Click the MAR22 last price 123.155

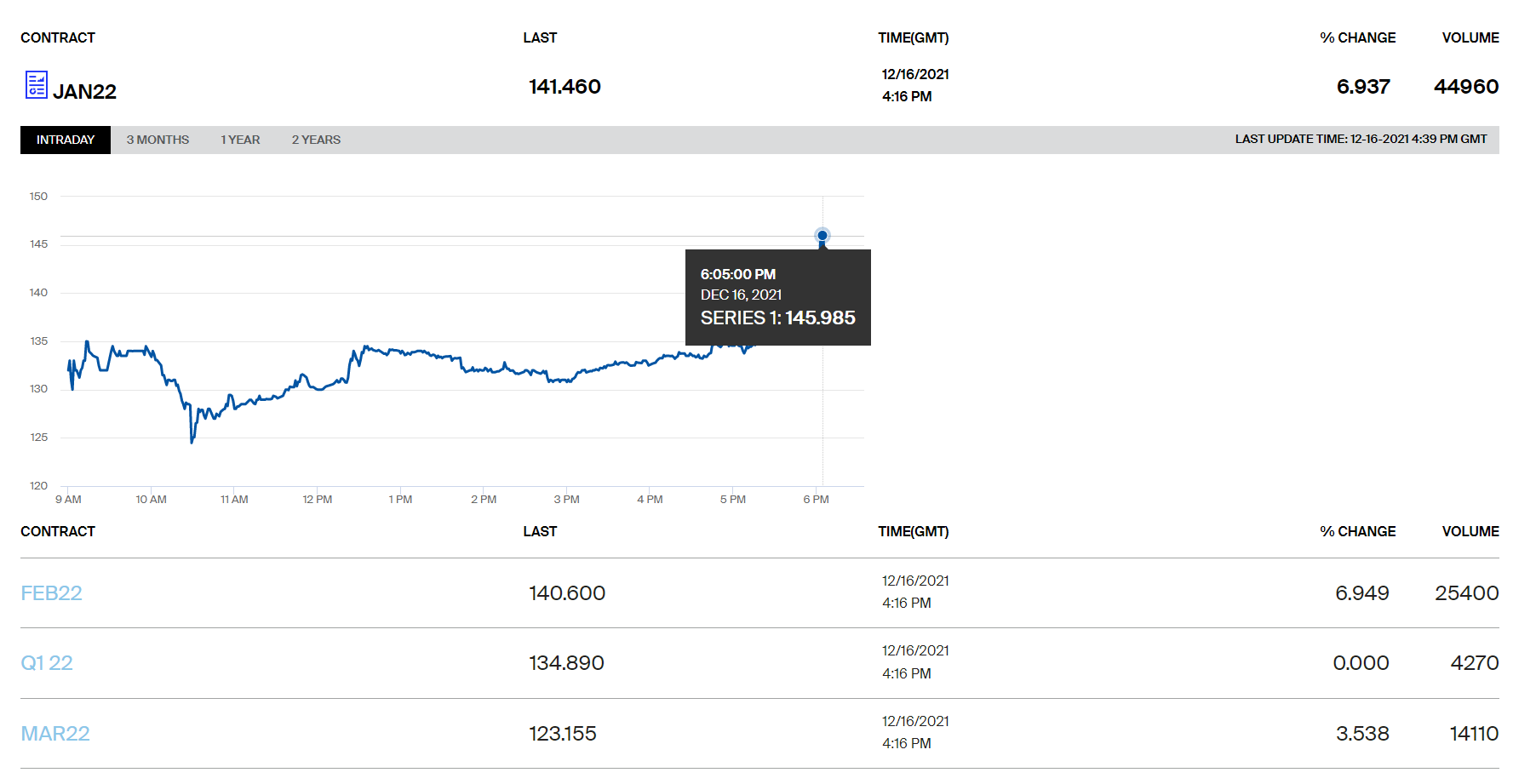563,734
